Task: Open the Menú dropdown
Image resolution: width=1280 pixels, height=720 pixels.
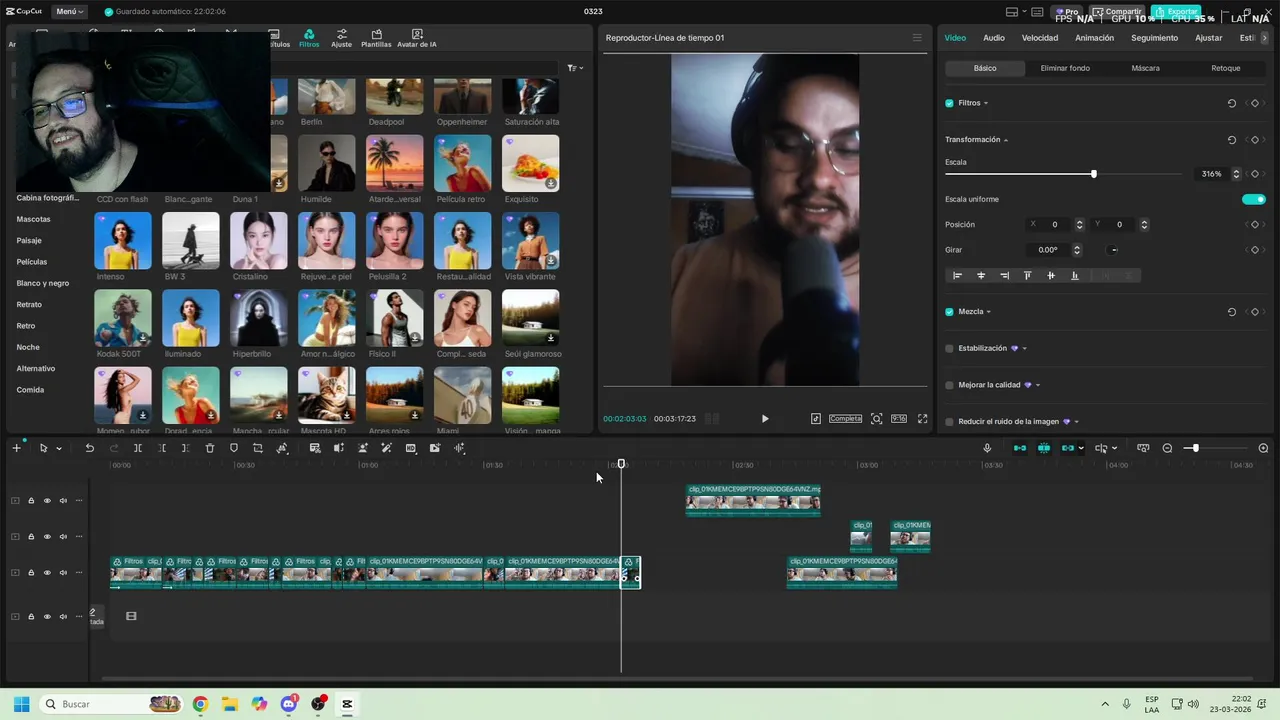Action: (69, 11)
